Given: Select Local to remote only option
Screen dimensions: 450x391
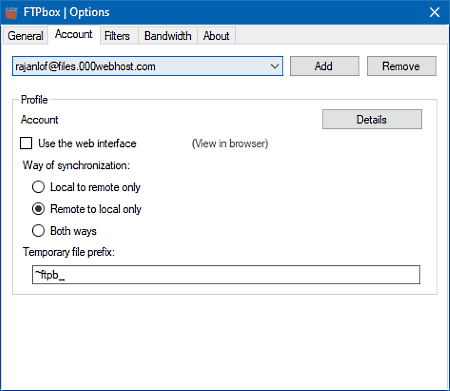Looking at the screenshot, I should click(38, 187).
